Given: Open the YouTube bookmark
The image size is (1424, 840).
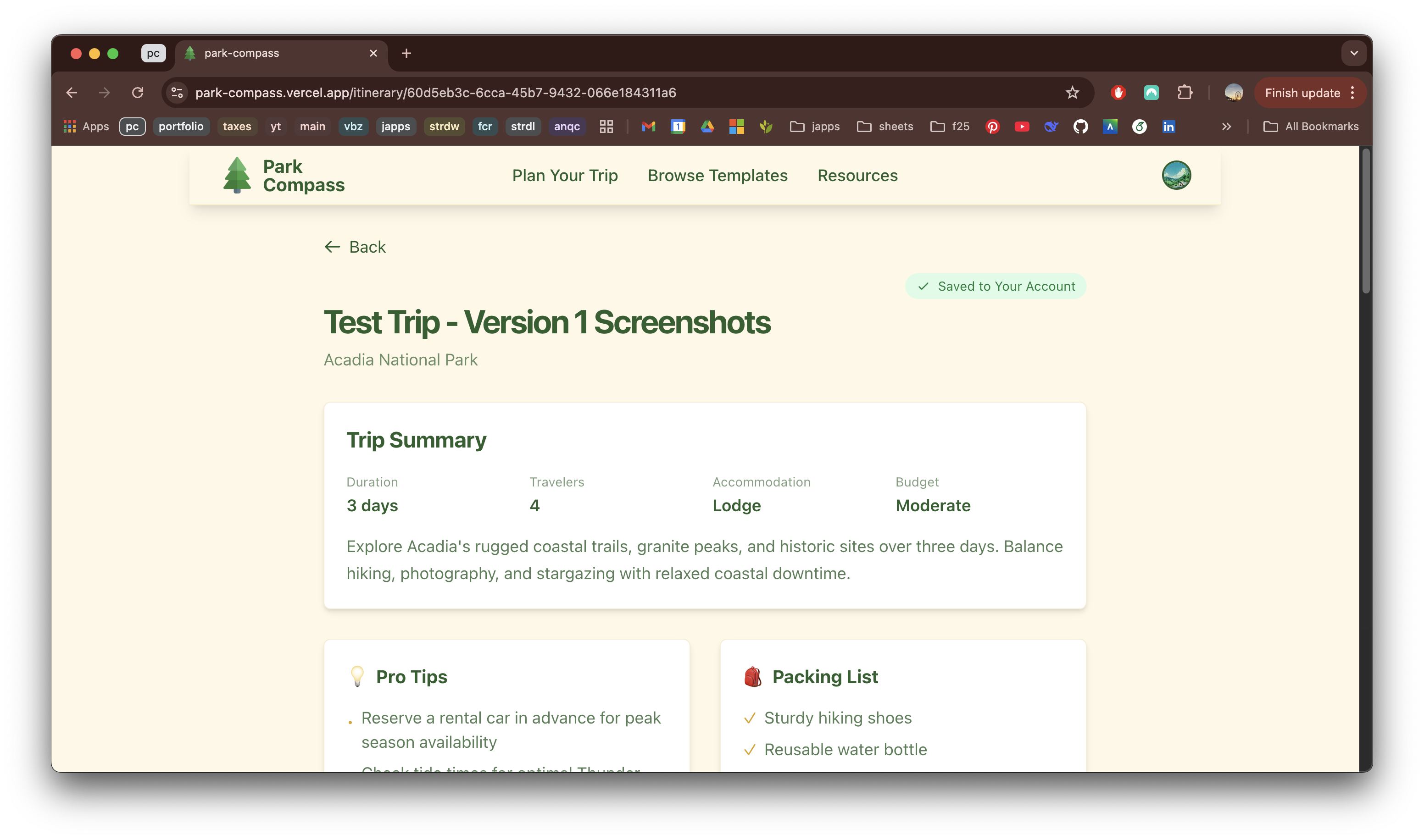Looking at the screenshot, I should pos(1021,126).
